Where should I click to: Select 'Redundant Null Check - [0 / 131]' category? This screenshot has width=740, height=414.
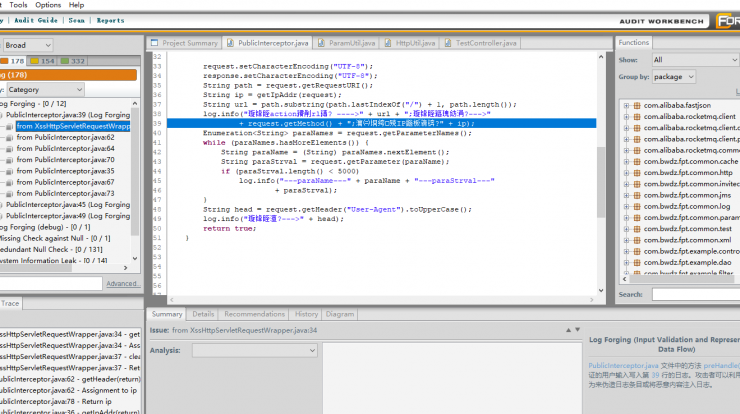(x=51, y=250)
